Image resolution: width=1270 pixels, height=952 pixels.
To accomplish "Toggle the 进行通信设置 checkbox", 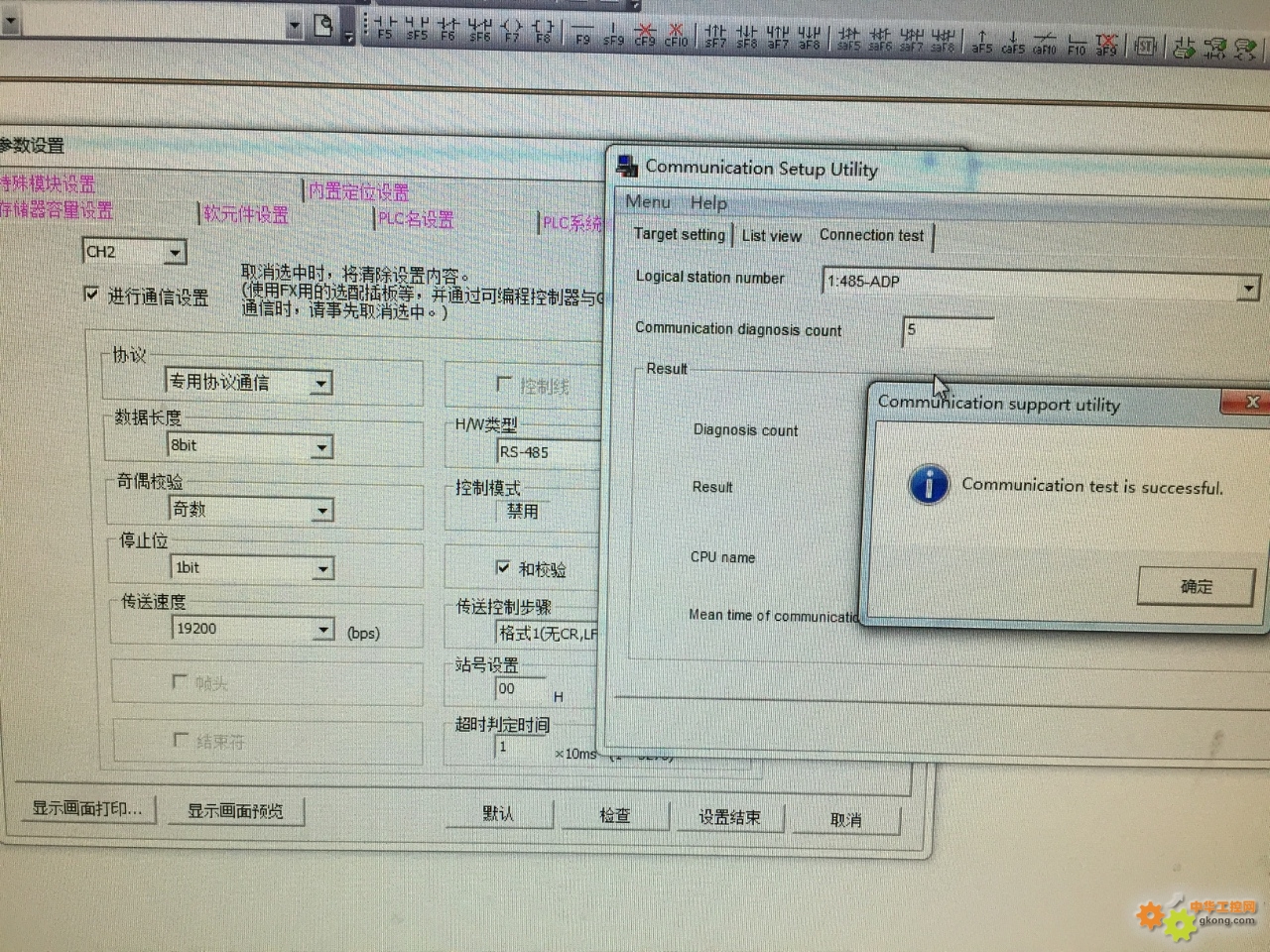I will pos(92,295).
